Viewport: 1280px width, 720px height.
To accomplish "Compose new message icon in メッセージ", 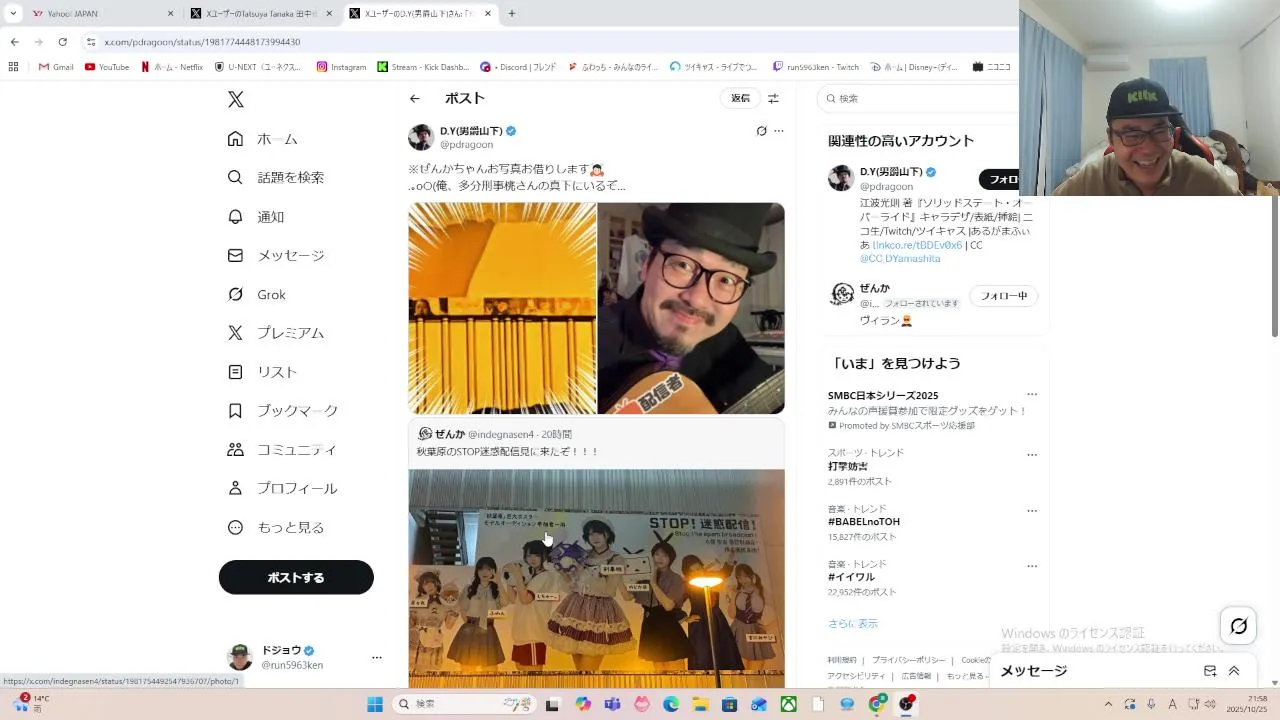I will tap(1210, 671).
